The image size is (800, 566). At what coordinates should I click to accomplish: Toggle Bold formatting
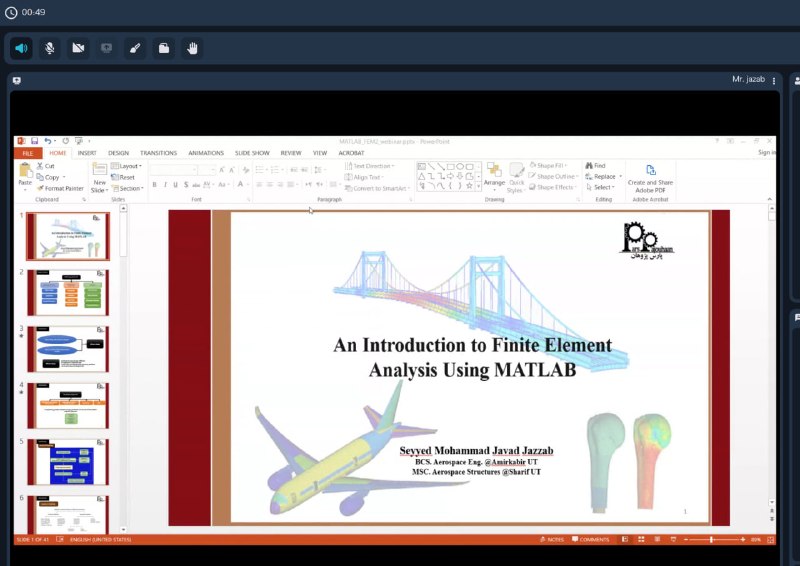click(x=155, y=184)
